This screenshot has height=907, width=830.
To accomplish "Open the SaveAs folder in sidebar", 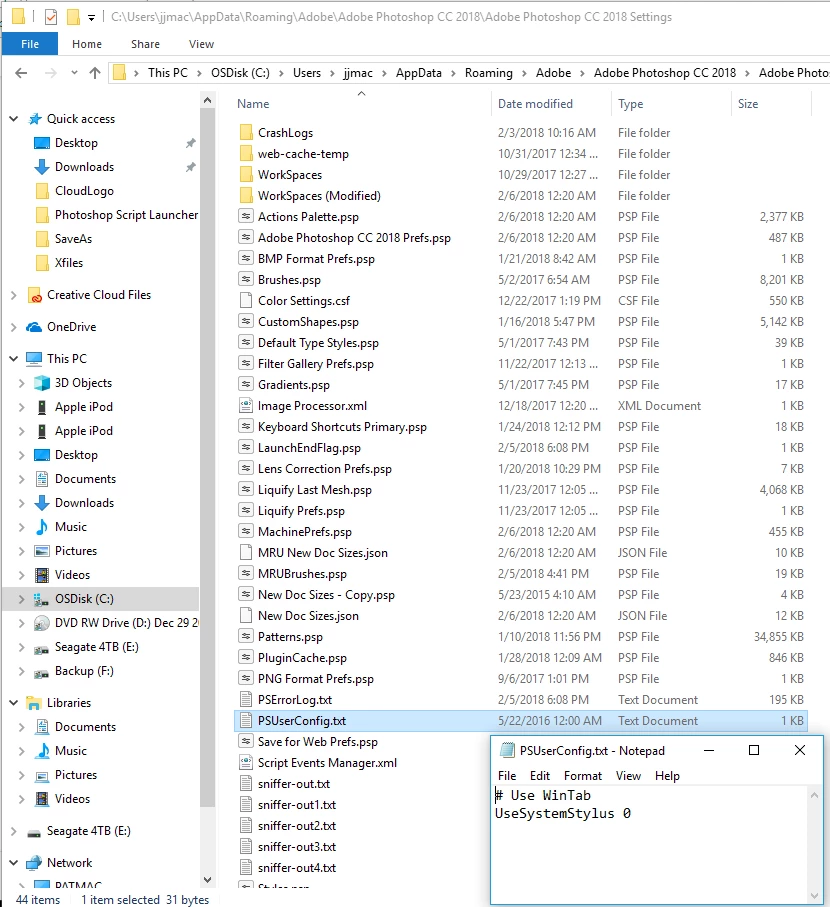I will 64,239.
